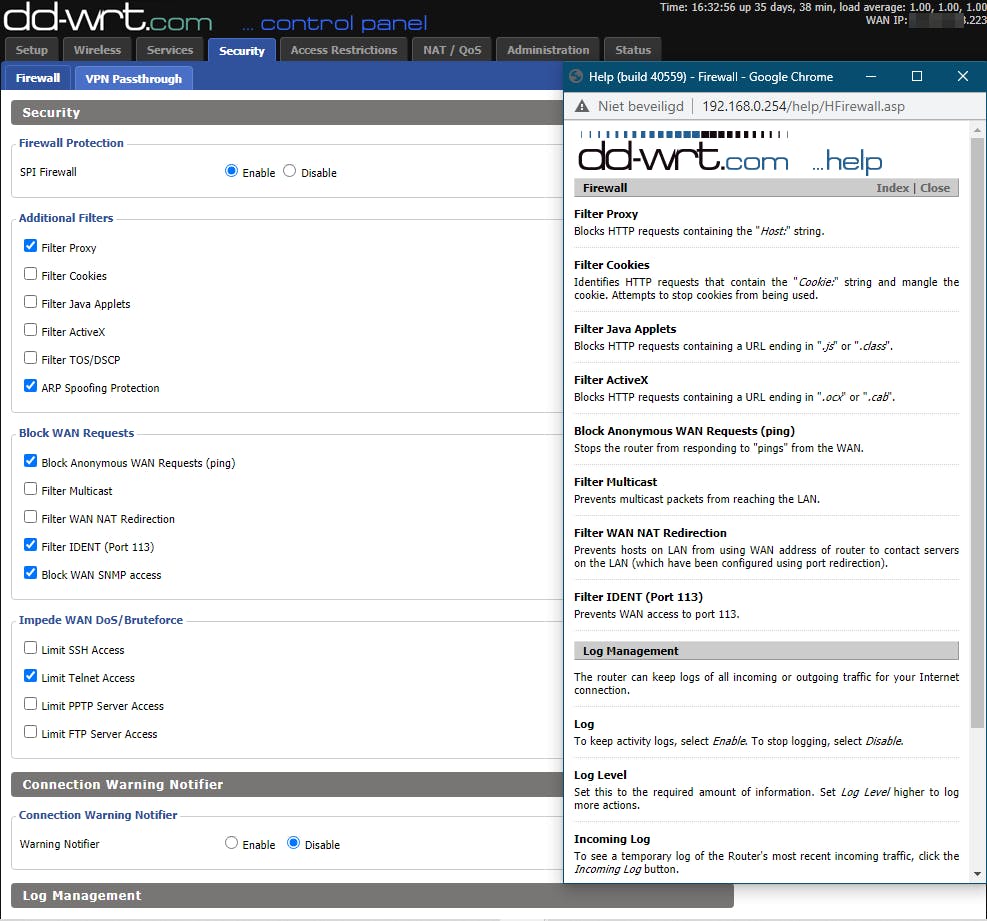Check Filter WAN NAT Redirection checkbox
Image resolution: width=987 pixels, height=921 pixels.
30,517
